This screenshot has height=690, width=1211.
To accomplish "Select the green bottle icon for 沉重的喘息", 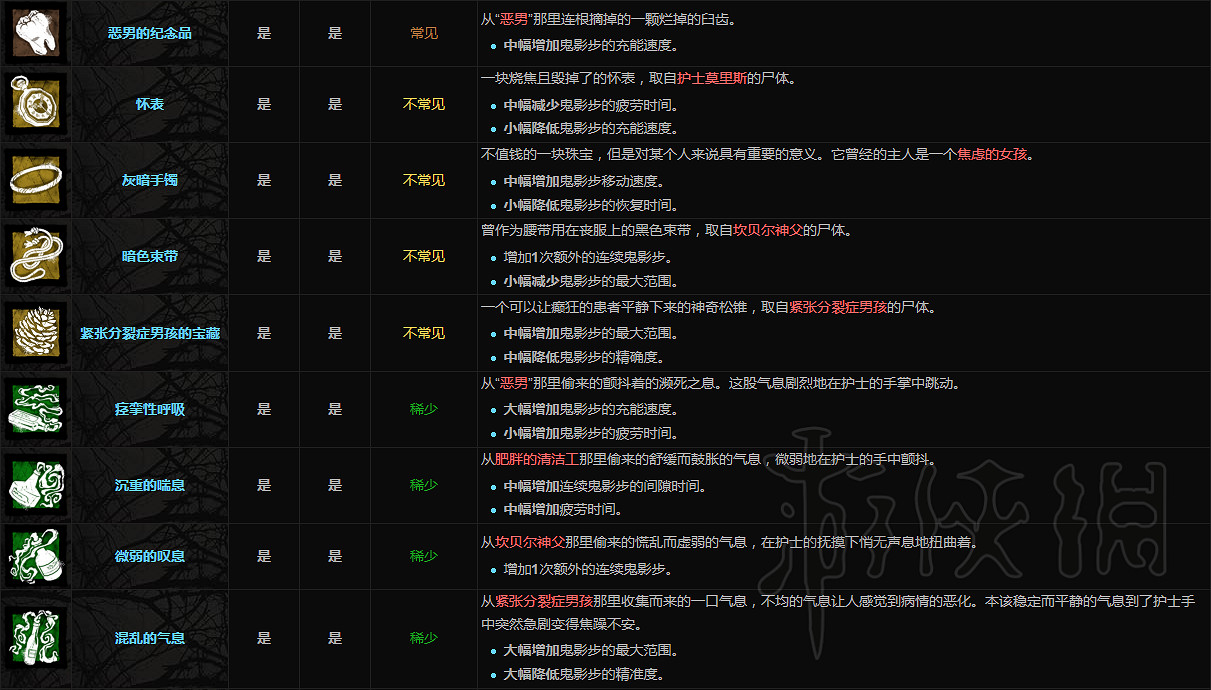I will click(x=35, y=486).
